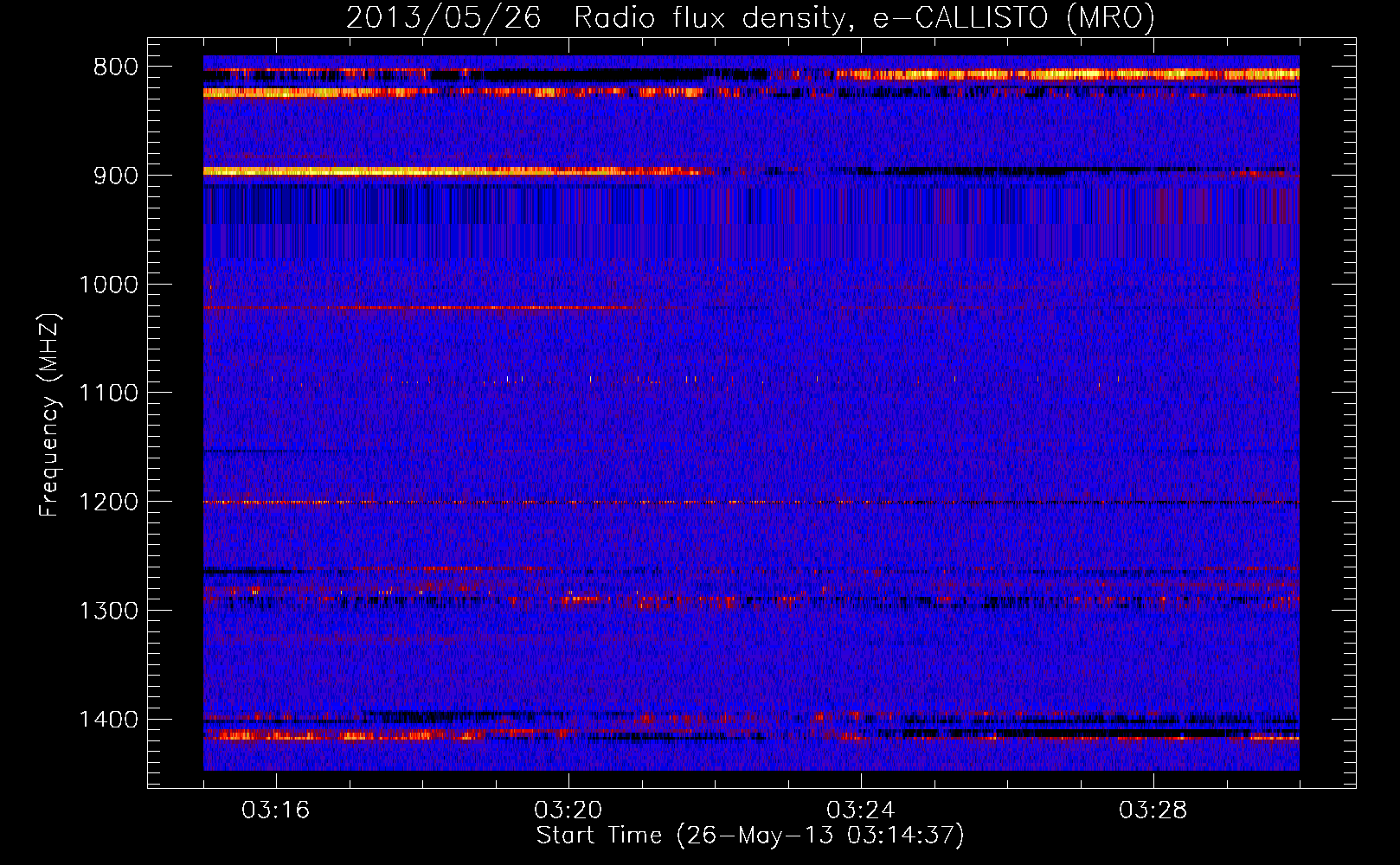The height and width of the screenshot is (865, 1400).
Task: Select the 1200 frequency axis label
Action: click(108, 503)
